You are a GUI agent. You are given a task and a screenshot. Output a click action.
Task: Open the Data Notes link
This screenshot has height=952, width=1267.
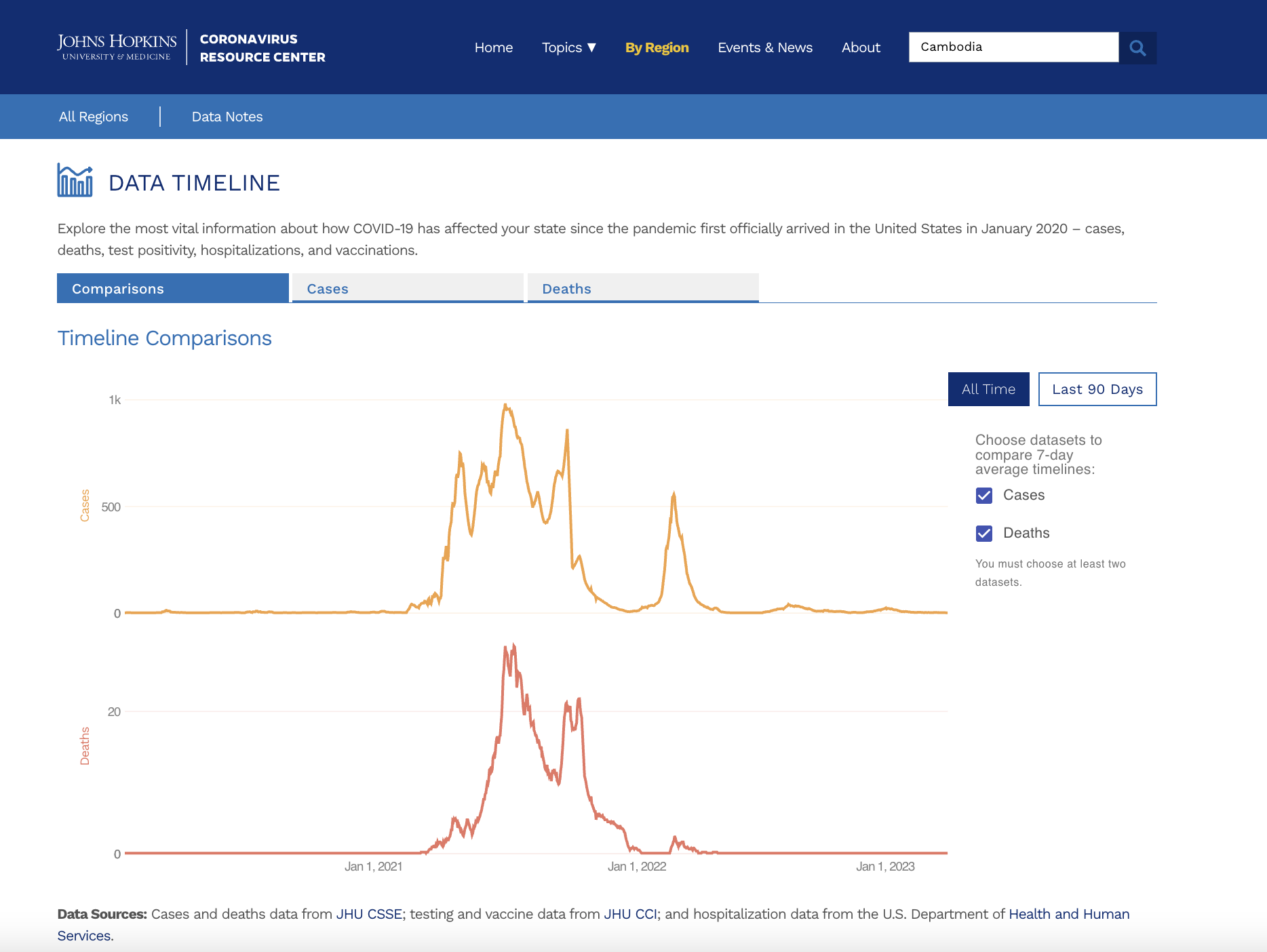click(x=227, y=117)
